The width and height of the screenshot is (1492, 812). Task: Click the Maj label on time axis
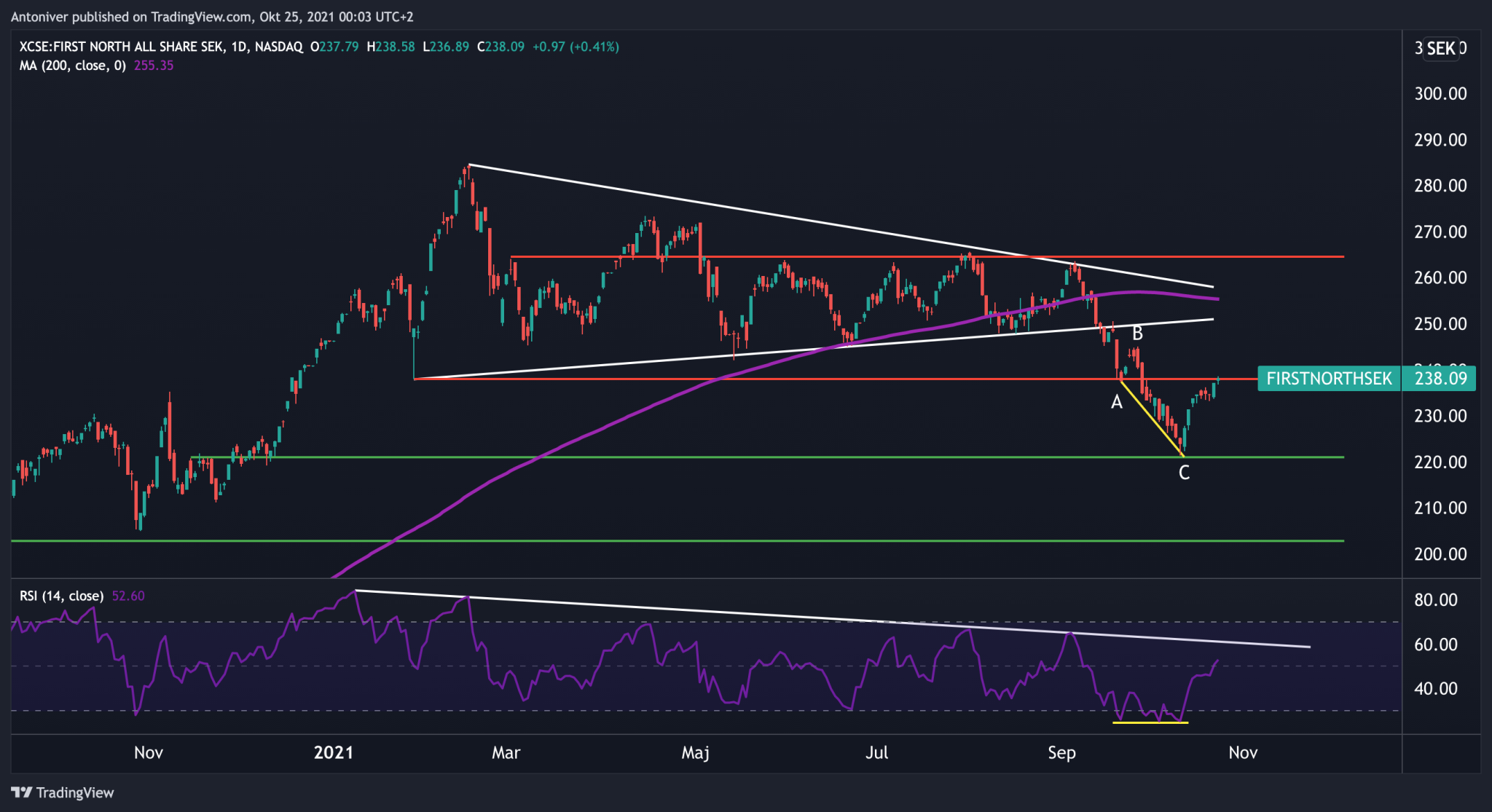click(695, 752)
